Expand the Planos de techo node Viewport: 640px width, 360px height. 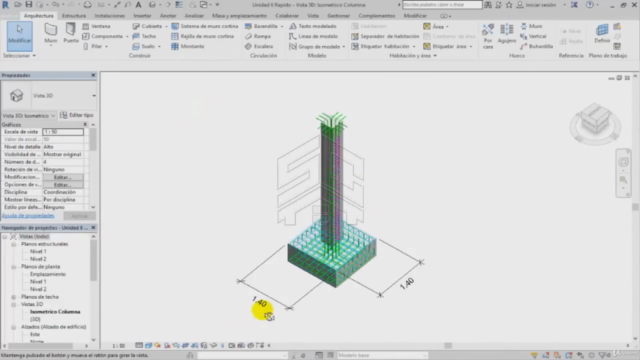point(13,297)
